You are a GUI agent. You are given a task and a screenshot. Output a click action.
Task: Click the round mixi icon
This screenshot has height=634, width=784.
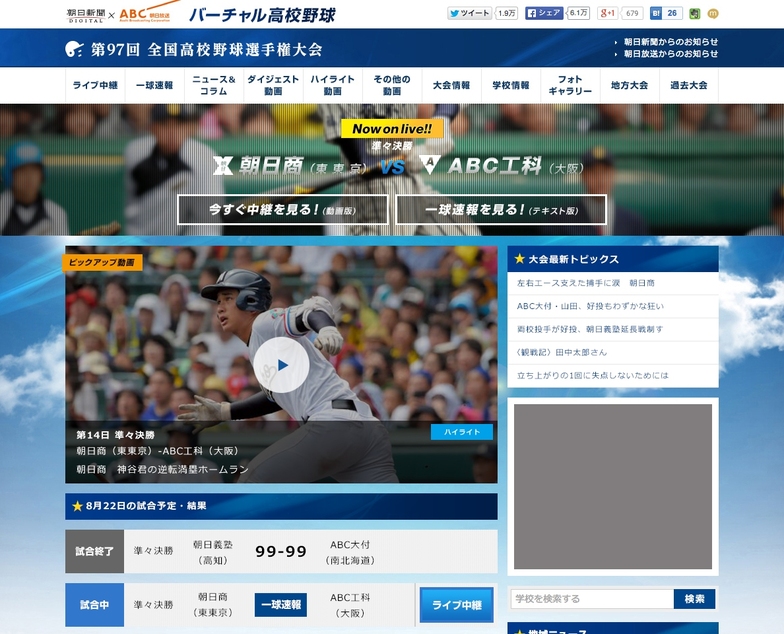[713, 14]
